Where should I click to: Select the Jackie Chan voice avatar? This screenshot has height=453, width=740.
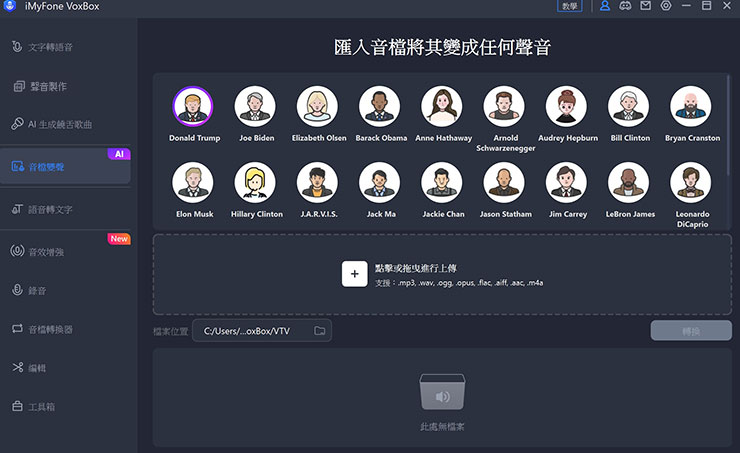442,182
